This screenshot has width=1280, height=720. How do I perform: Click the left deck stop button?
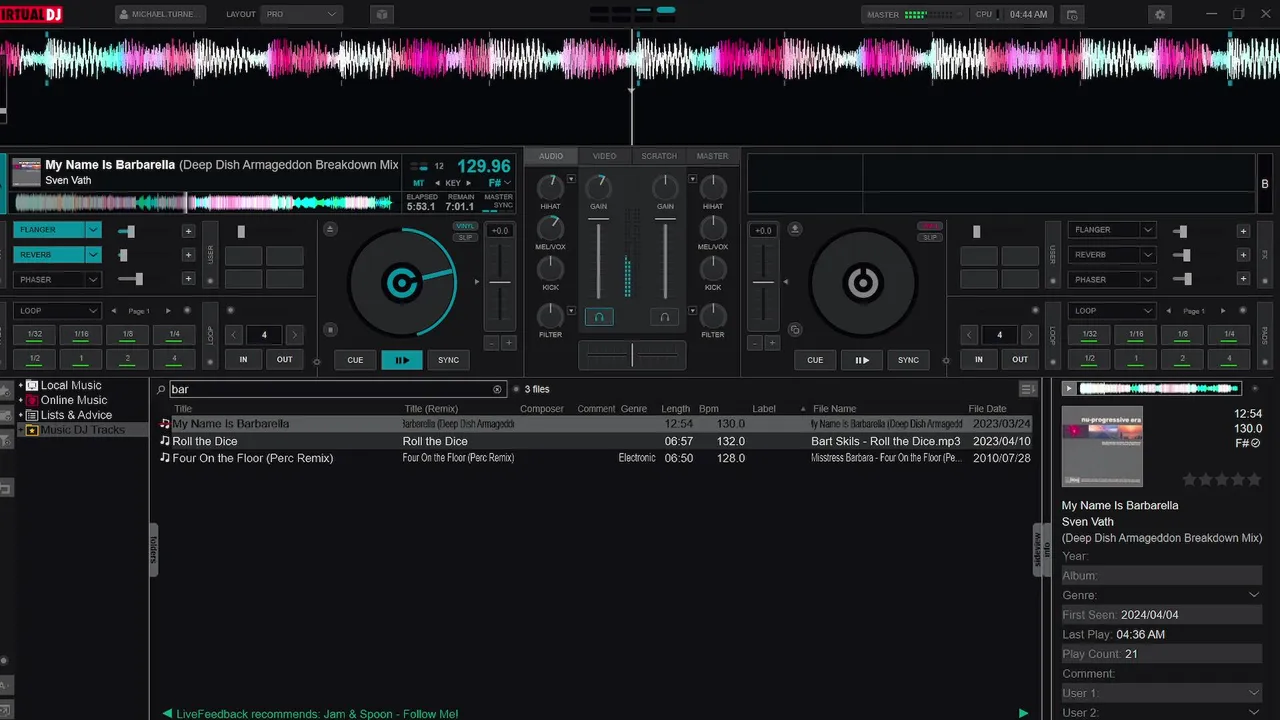332,329
